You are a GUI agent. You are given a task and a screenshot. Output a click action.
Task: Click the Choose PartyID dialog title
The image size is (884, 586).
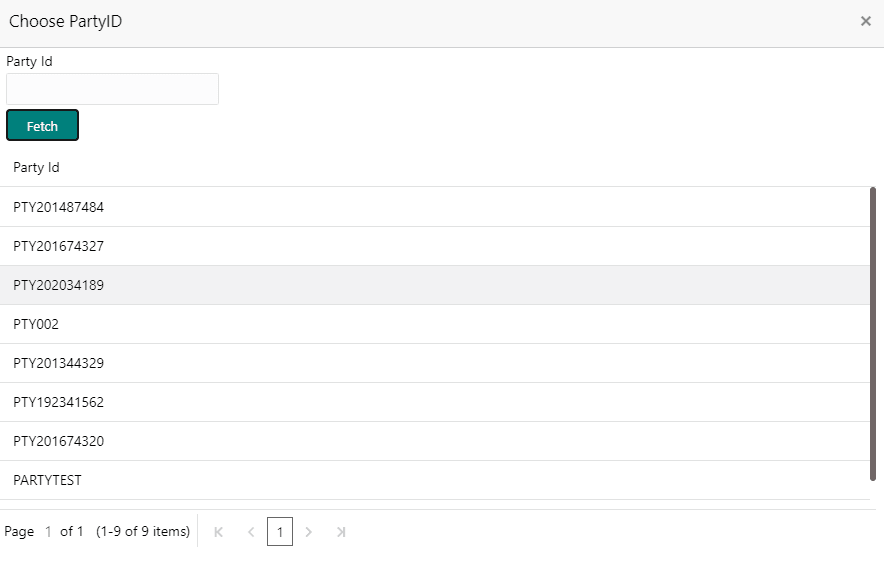click(66, 21)
